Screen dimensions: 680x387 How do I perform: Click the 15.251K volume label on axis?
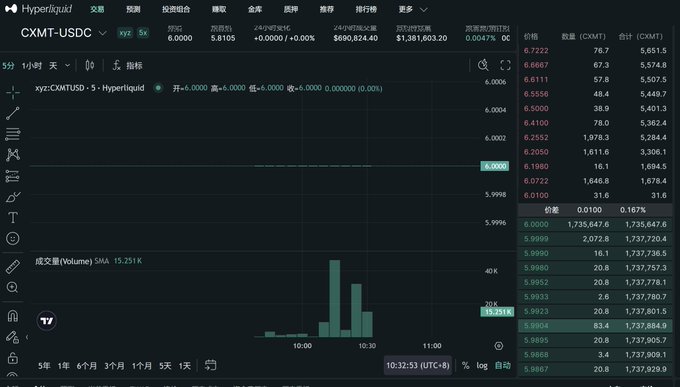pos(497,312)
